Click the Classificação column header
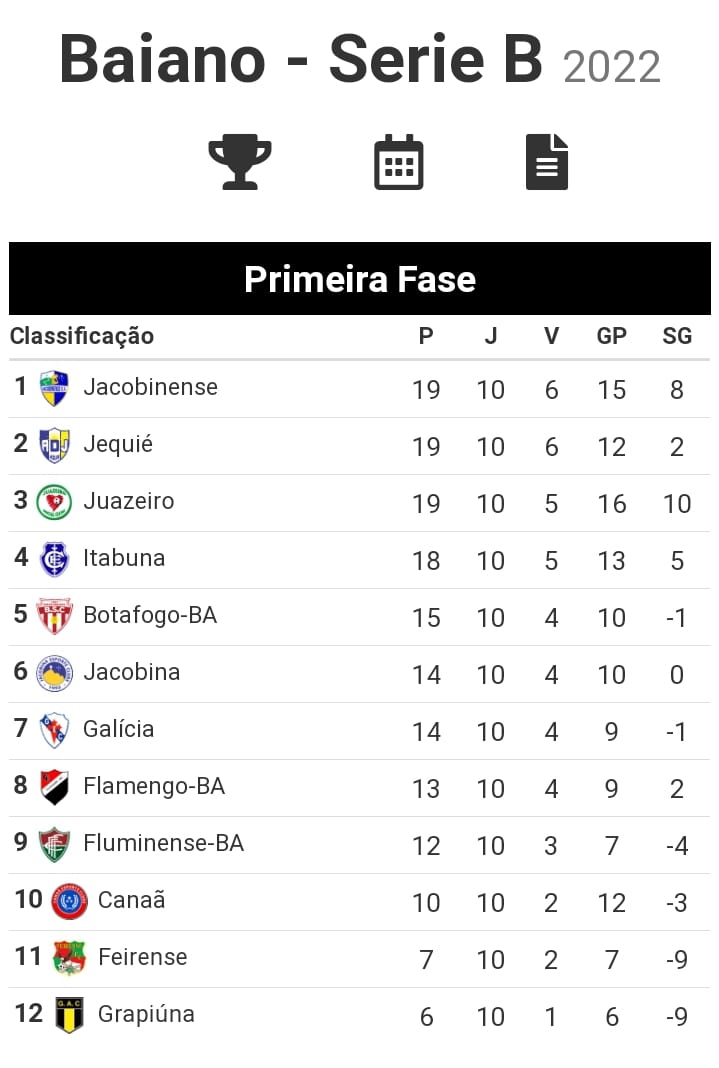Screen dimensions: 719x1068 pyautogui.click(x=82, y=336)
